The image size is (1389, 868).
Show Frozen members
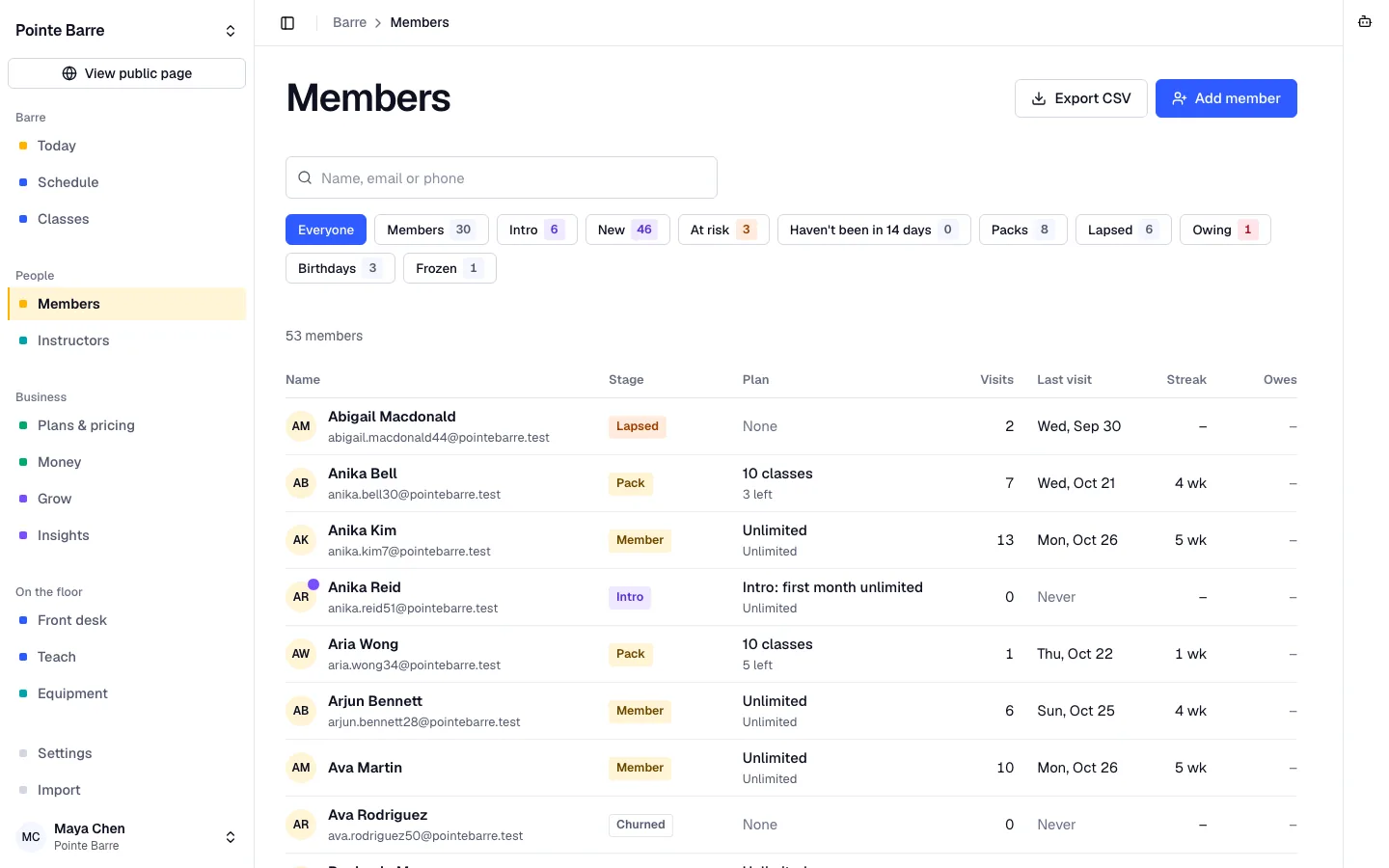click(x=449, y=268)
